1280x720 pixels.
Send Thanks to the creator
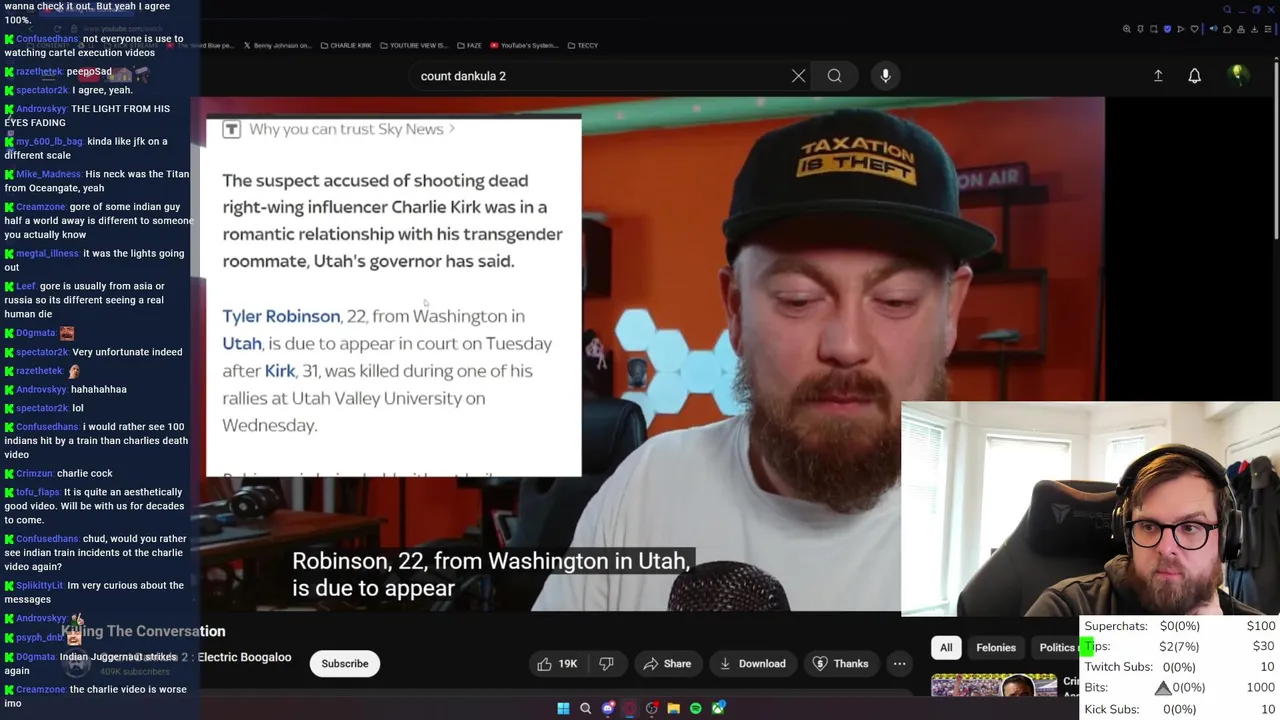click(x=840, y=664)
